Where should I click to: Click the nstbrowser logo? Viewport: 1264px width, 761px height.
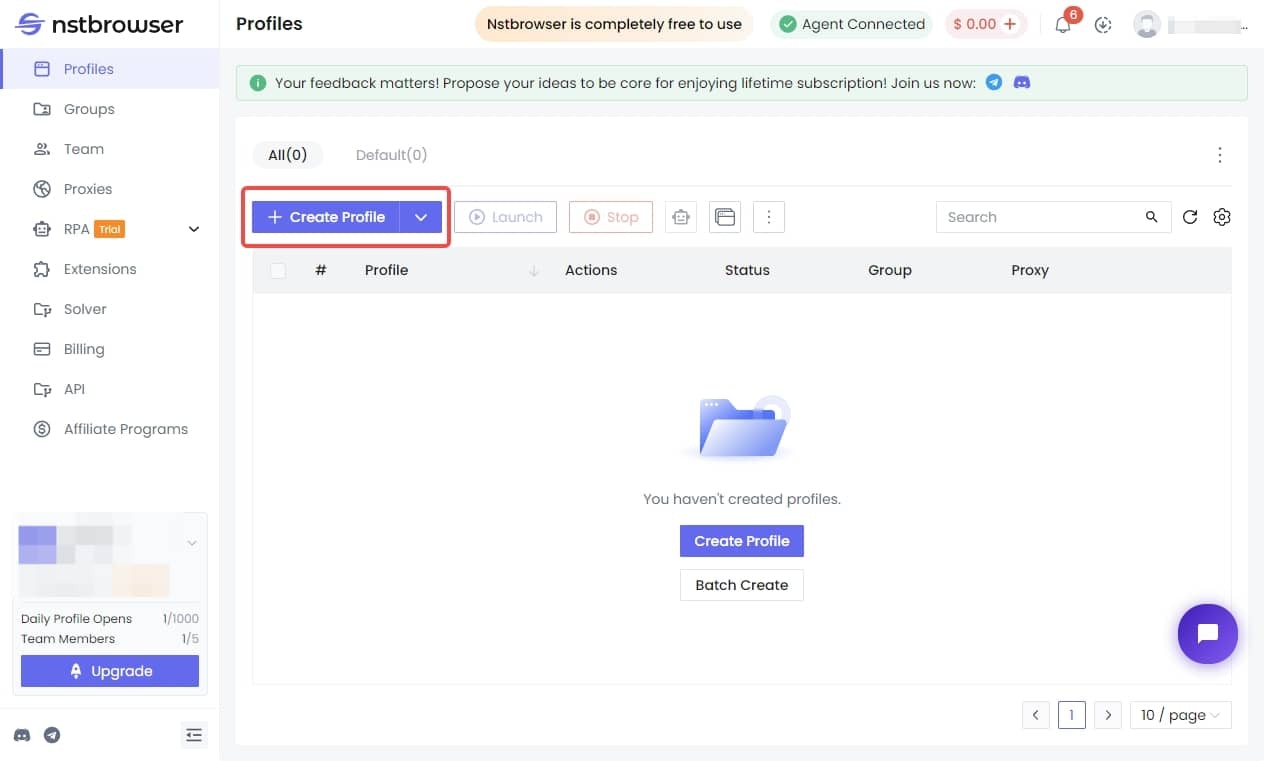[100, 24]
